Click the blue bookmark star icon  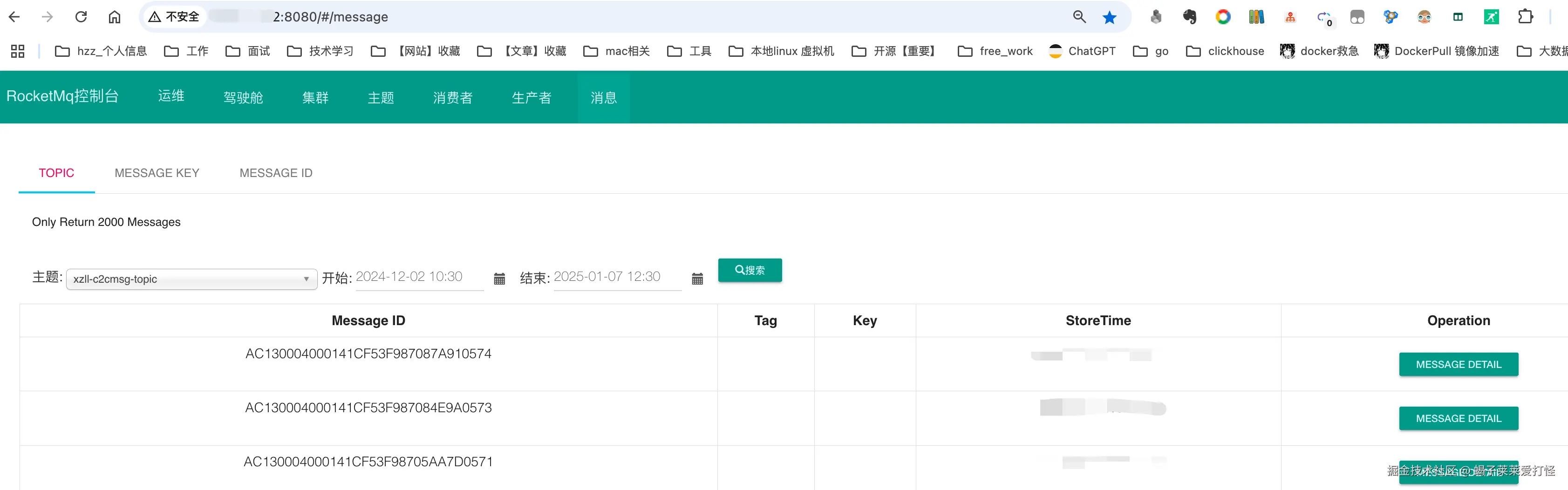(x=1110, y=17)
